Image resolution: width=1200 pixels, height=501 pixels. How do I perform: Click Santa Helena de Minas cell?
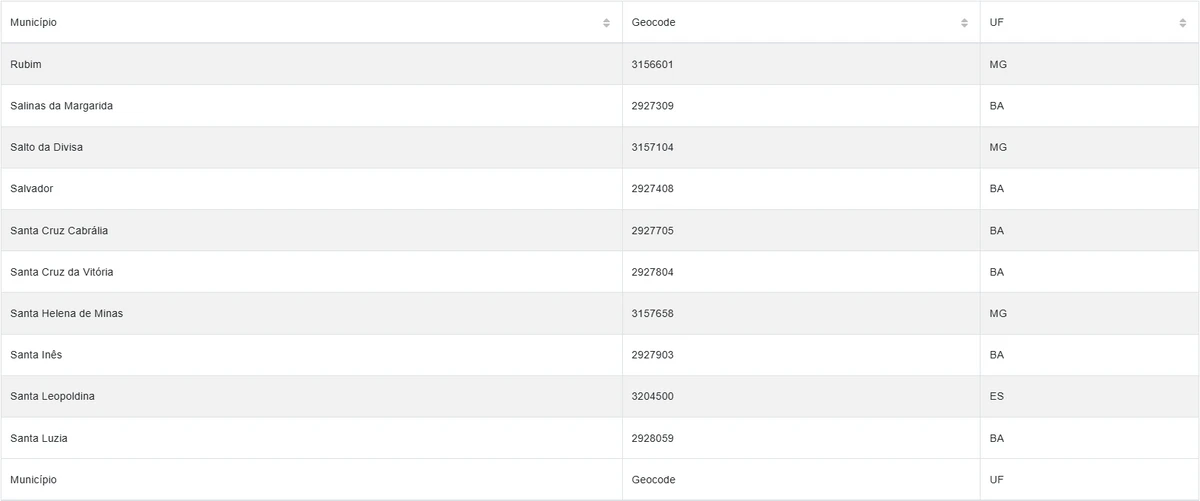click(x=66, y=314)
